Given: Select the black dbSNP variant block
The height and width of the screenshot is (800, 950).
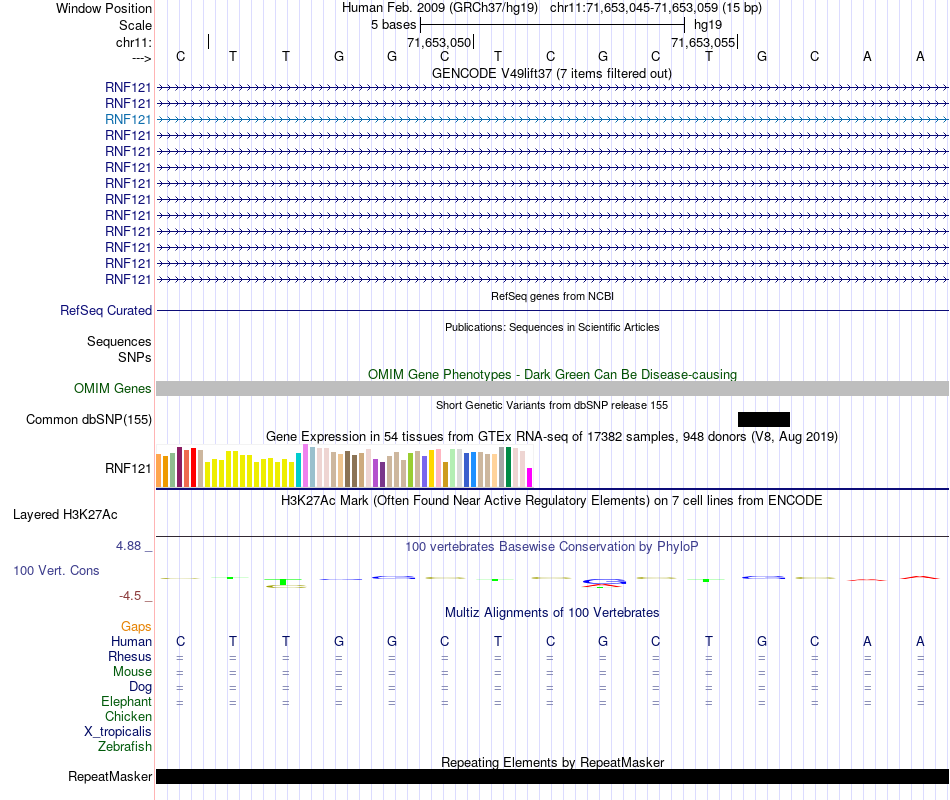Looking at the screenshot, I should (763, 419).
